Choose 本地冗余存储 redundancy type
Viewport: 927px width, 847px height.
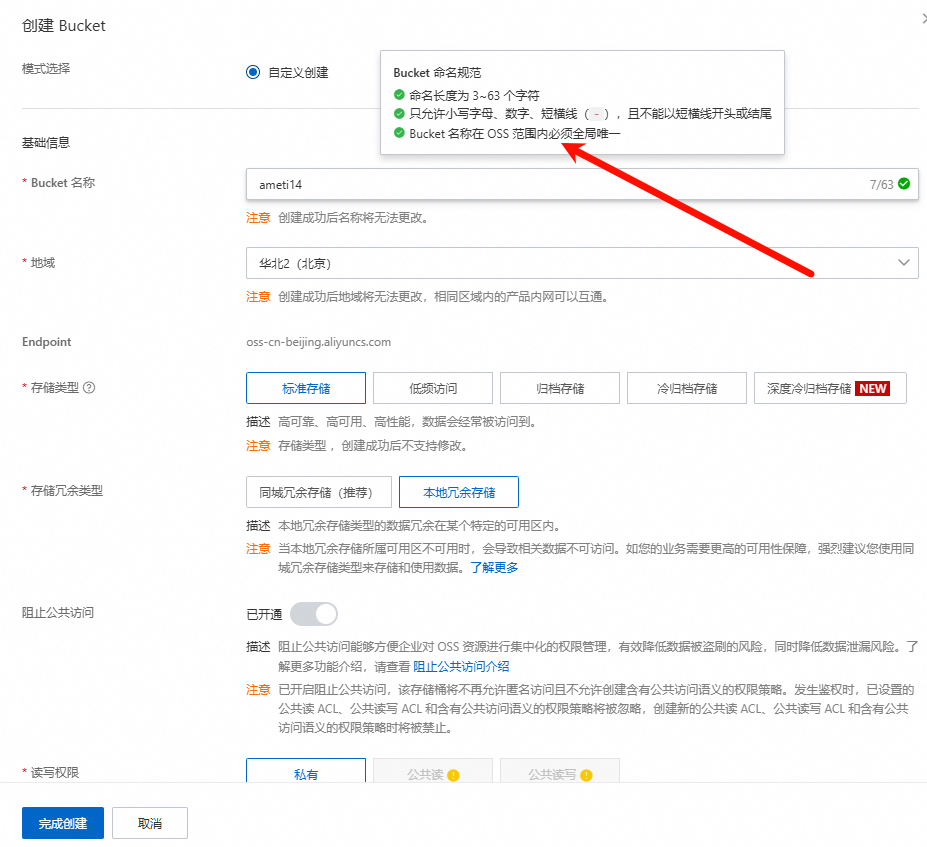458,492
